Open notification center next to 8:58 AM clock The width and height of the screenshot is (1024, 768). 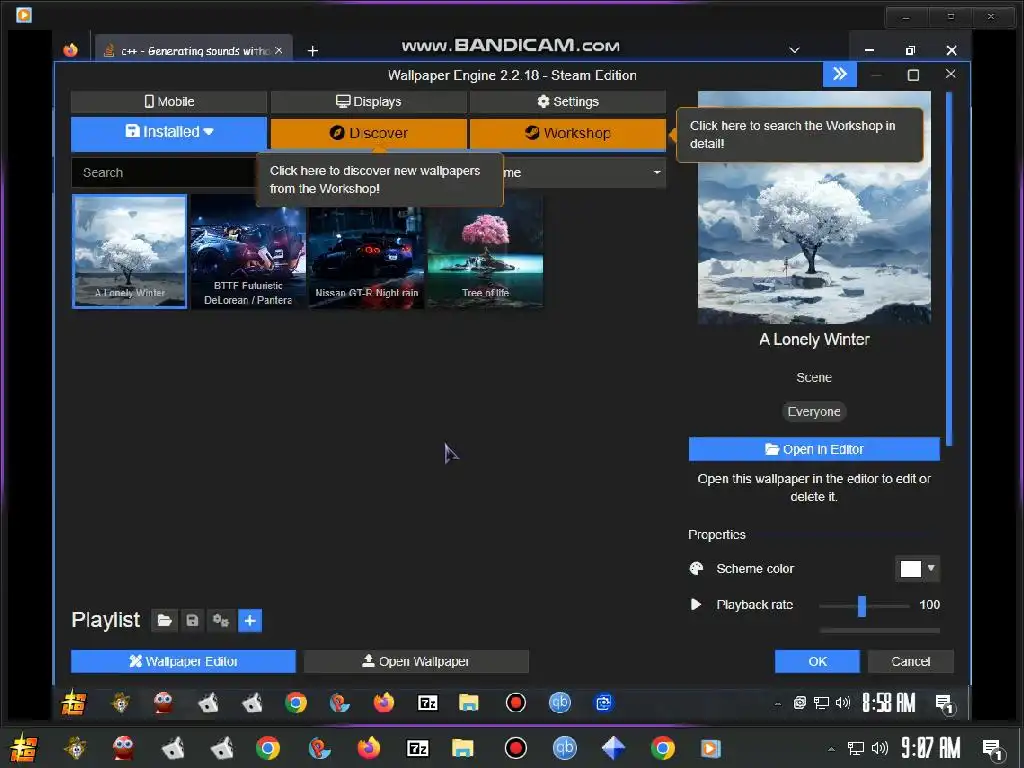tap(944, 703)
